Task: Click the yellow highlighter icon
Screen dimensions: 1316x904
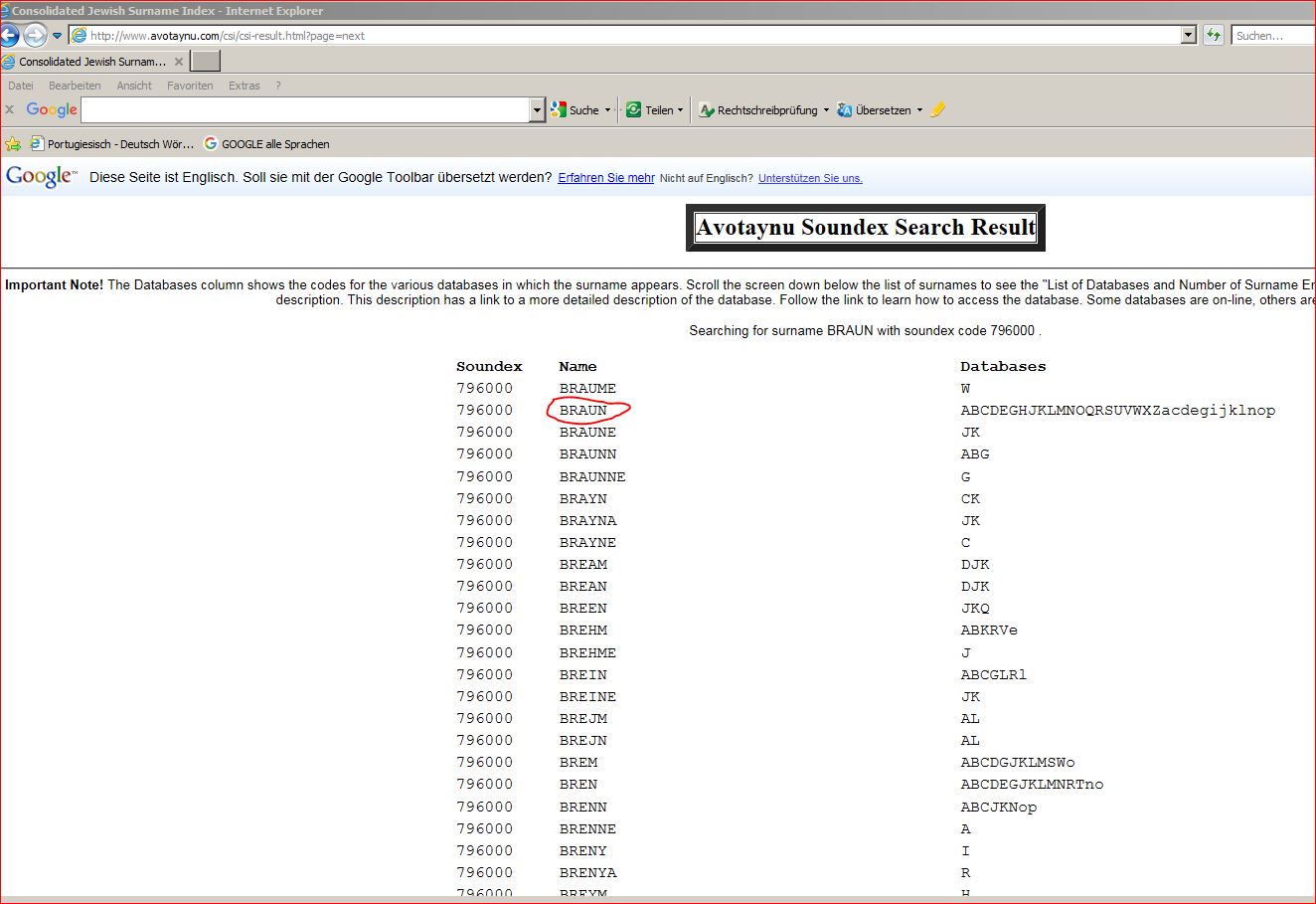Action: 937,109
